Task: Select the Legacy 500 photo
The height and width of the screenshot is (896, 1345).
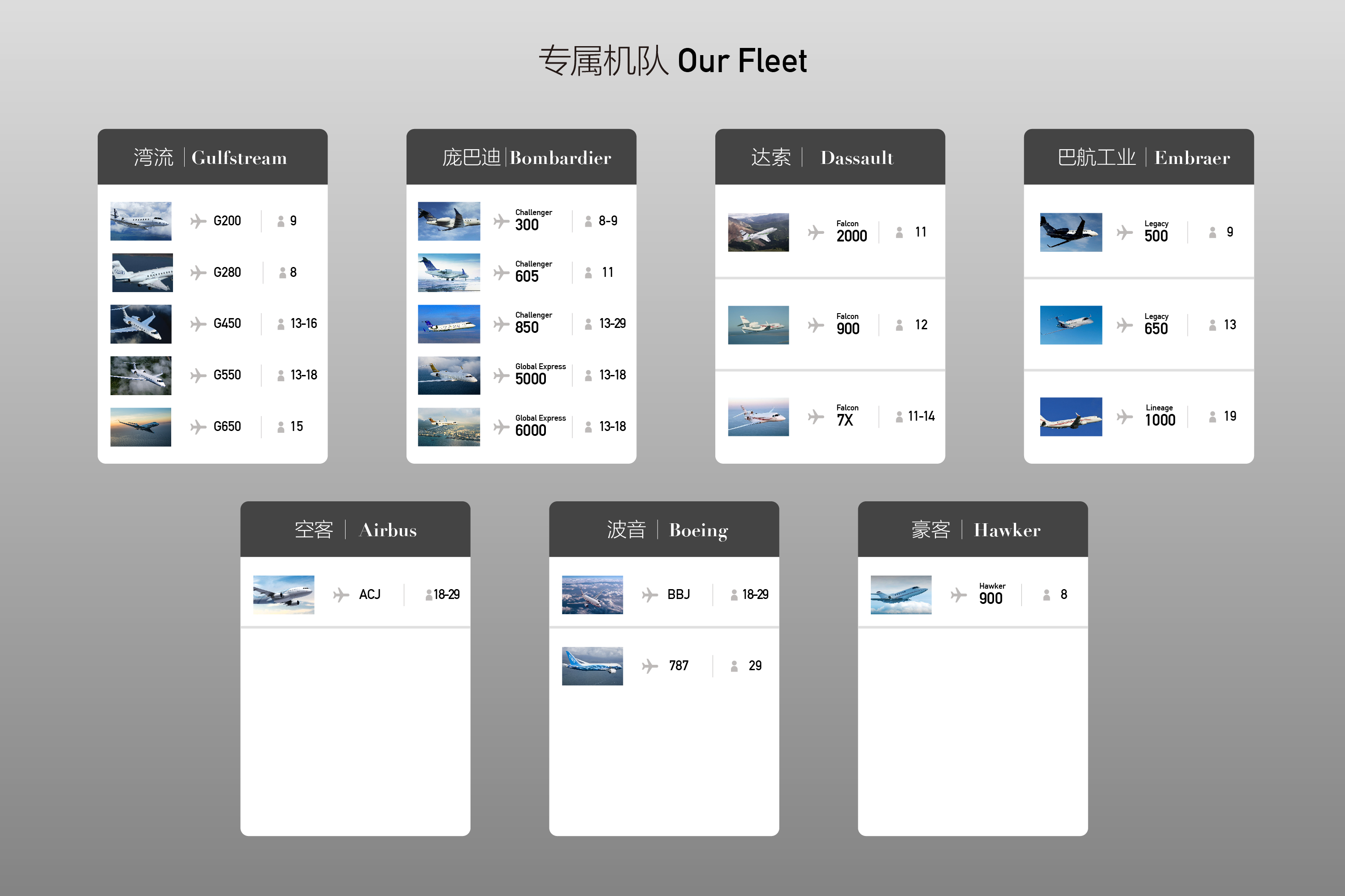Action: tap(1071, 233)
